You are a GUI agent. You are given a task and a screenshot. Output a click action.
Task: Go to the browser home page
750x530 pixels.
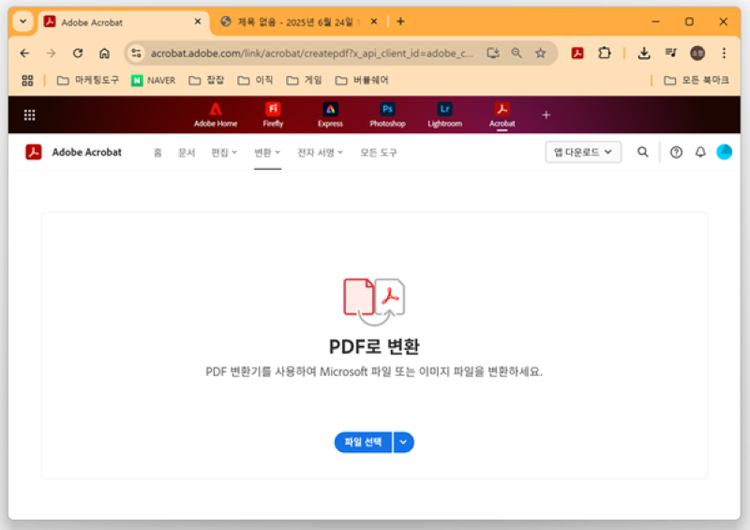point(104,53)
